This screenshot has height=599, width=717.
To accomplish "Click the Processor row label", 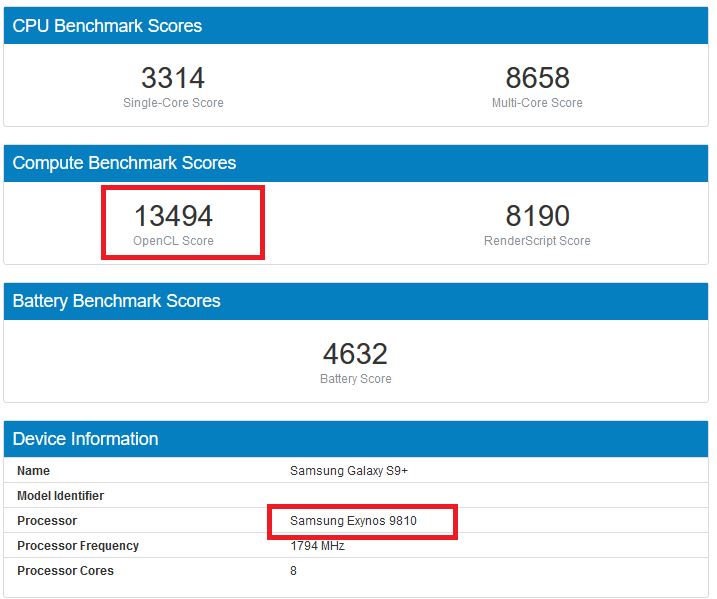I will point(47,521).
